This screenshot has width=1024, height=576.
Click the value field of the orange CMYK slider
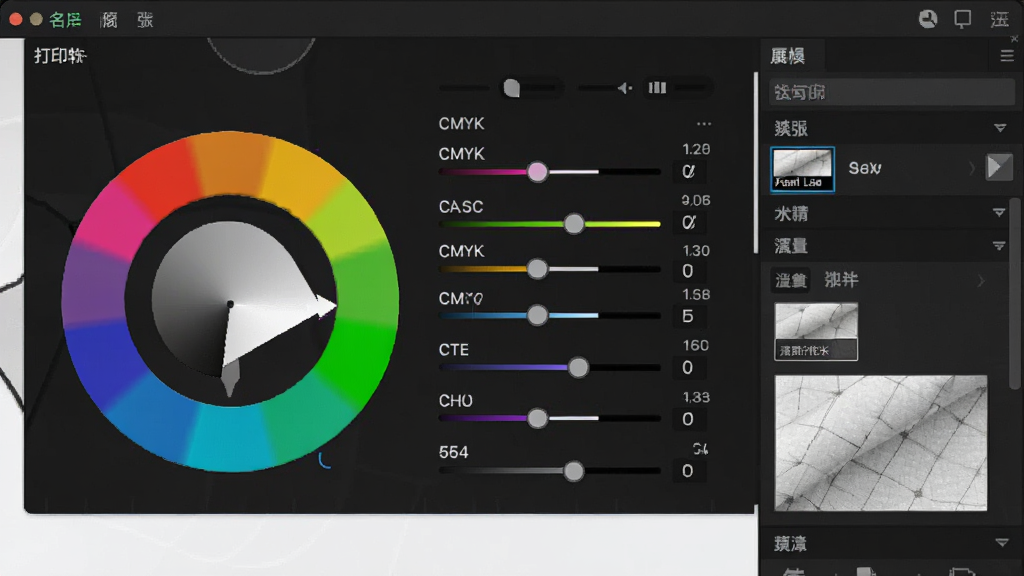click(689, 270)
